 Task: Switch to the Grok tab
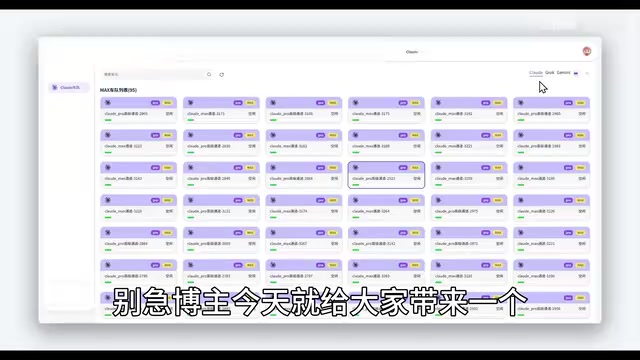point(550,73)
